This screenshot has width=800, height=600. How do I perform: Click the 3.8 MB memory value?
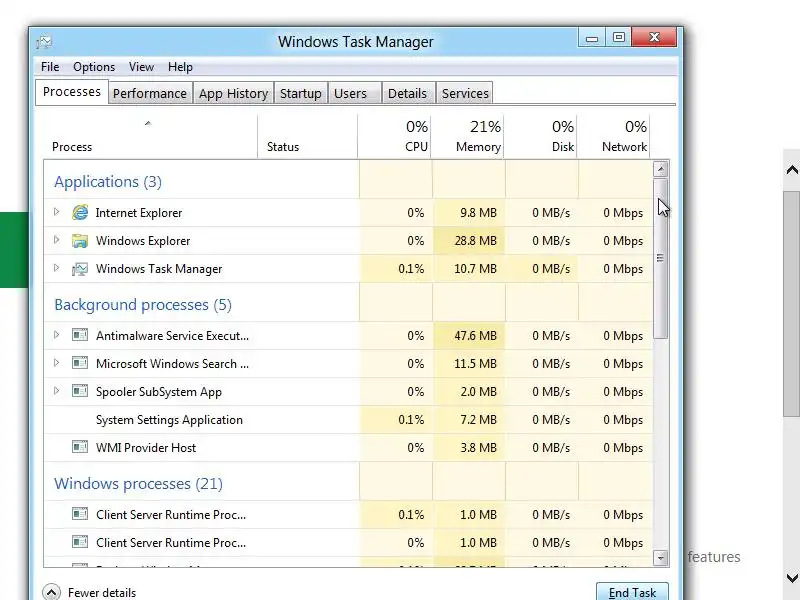coord(478,448)
